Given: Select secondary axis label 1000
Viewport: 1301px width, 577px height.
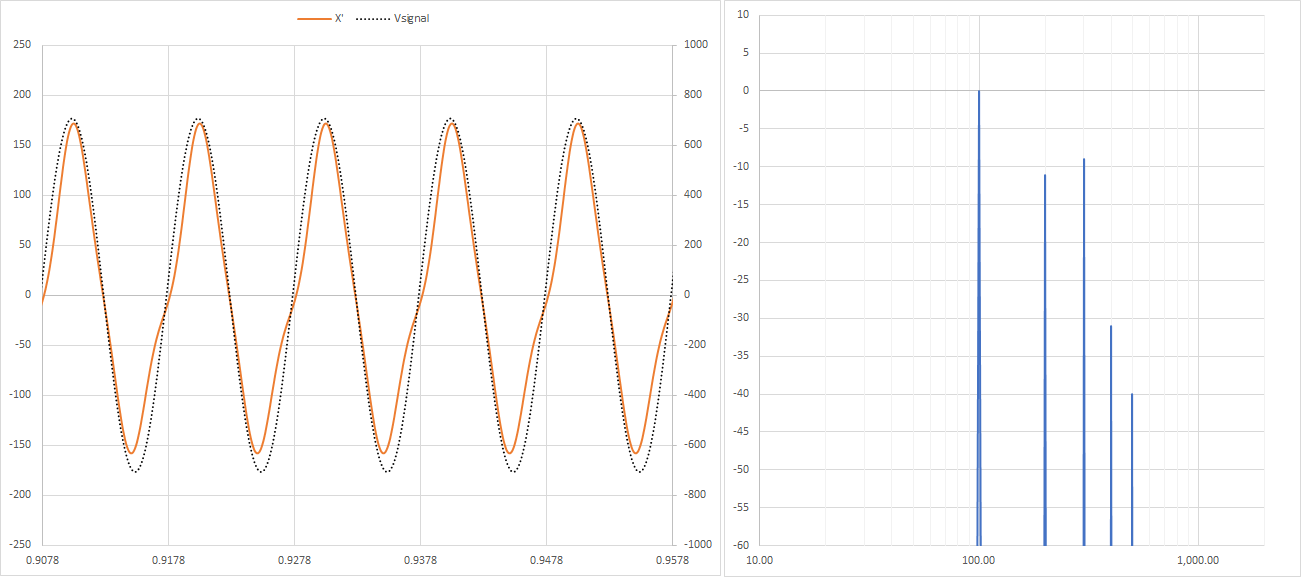Looking at the screenshot, I should click(x=696, y=45).
